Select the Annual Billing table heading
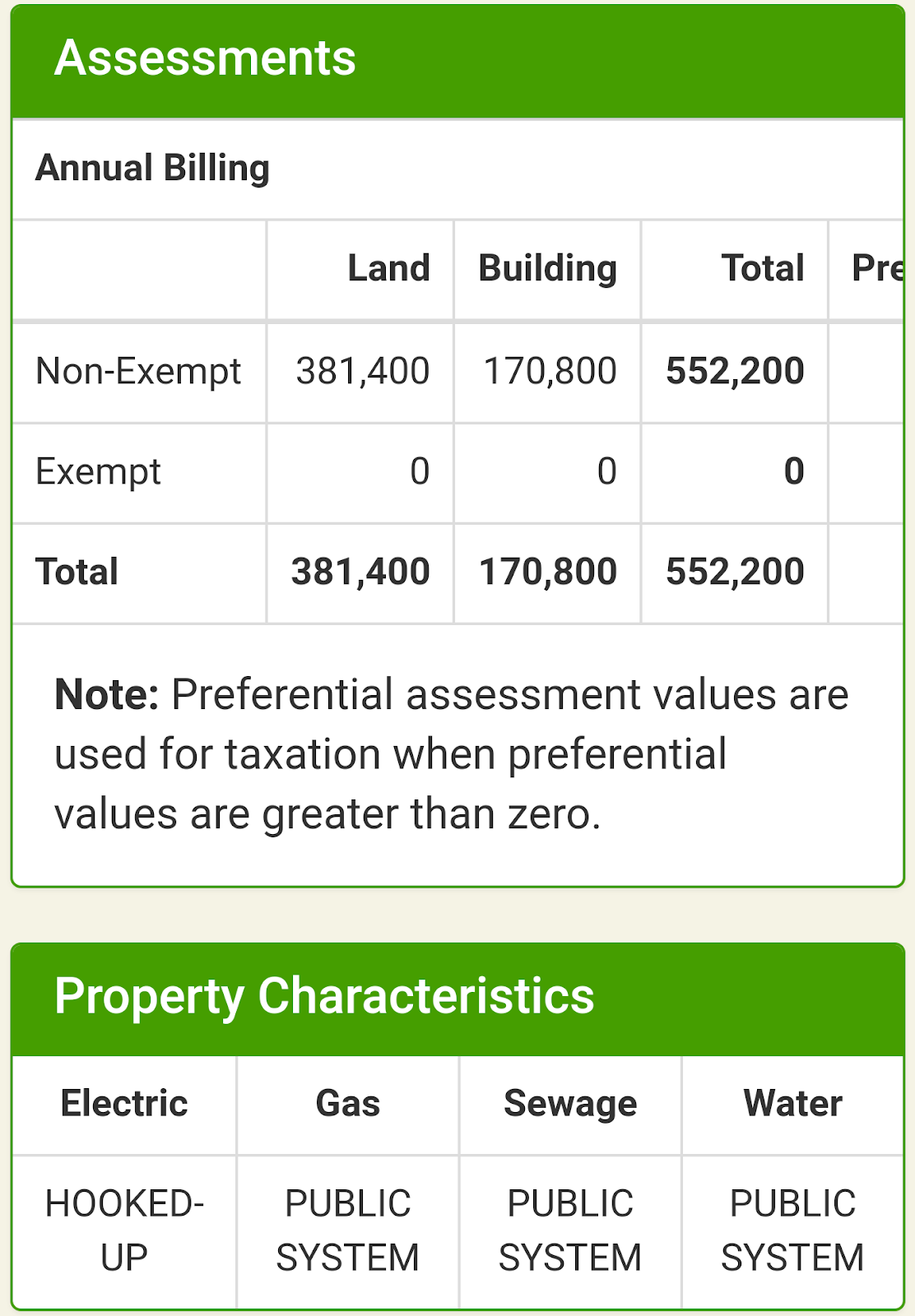The width and height of the screenshot is (915, 1316). pyautogui.click(x=153, y=169)
